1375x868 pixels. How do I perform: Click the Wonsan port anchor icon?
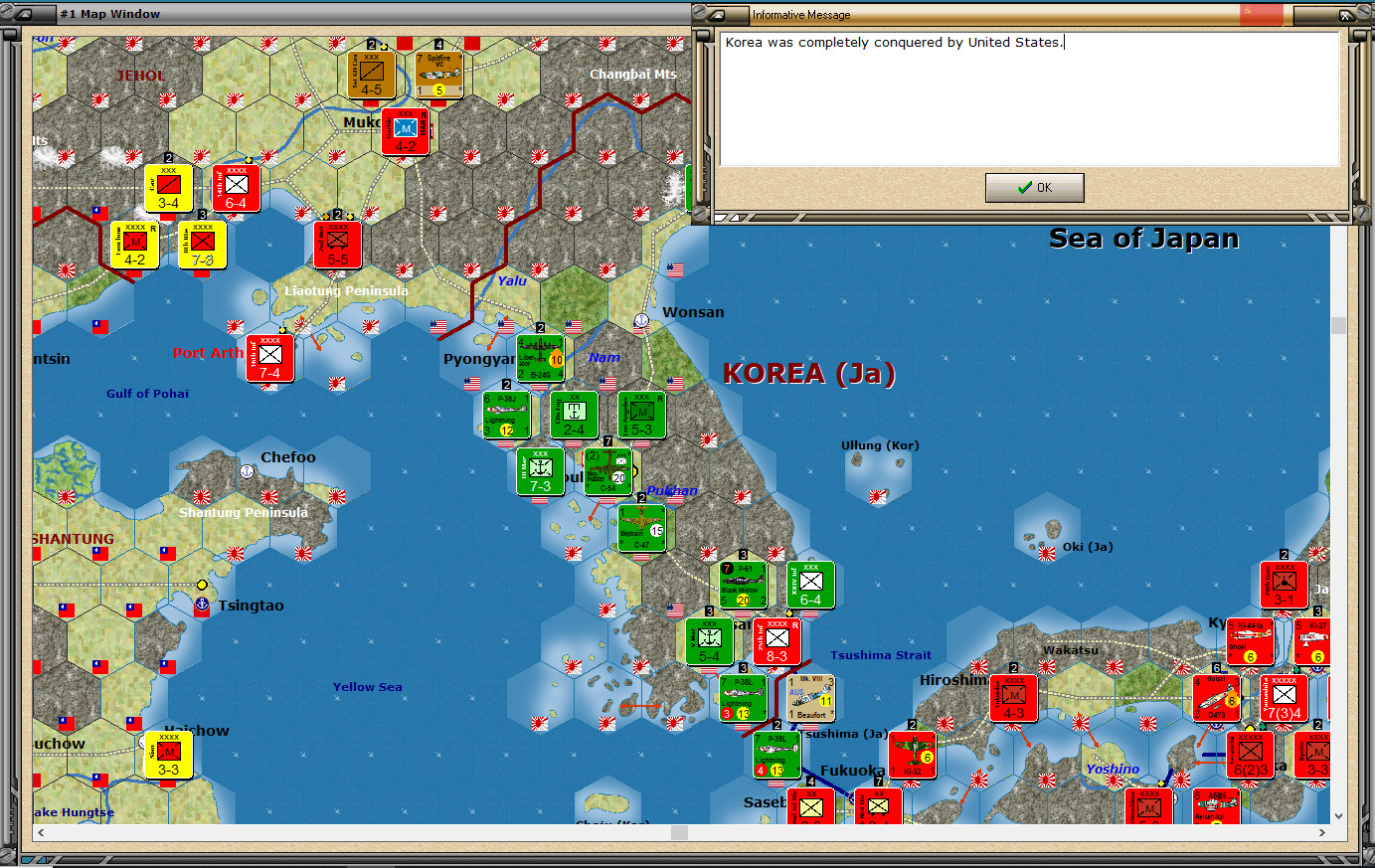coord(642,320)
